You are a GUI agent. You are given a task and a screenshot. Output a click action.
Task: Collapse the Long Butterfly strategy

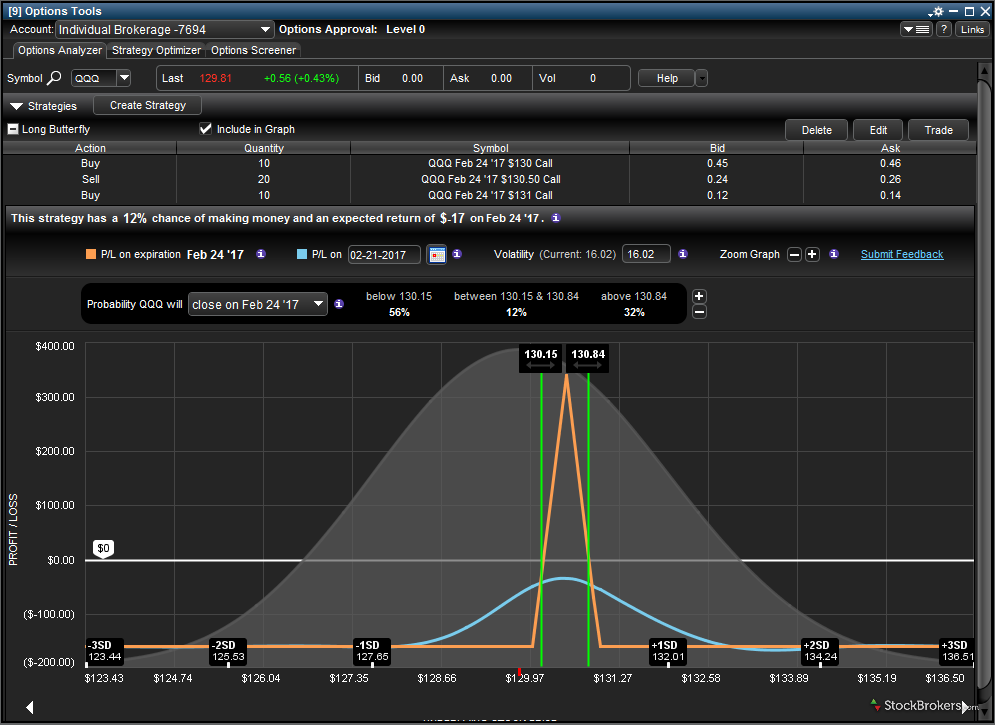tap(13, 129)
